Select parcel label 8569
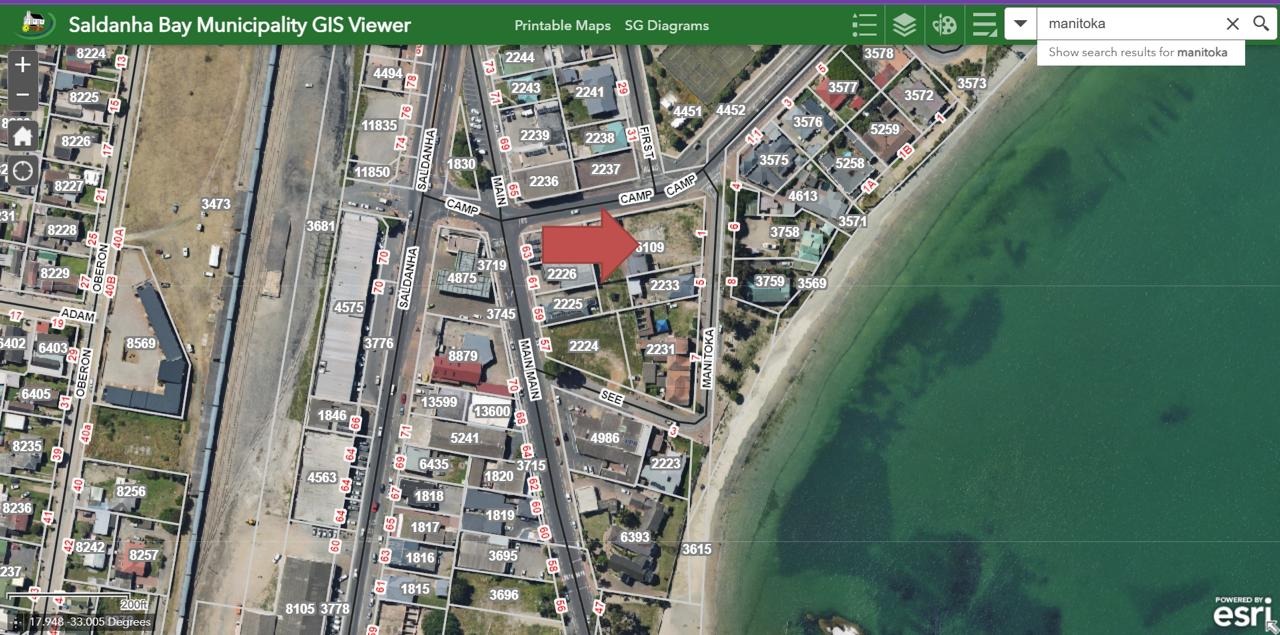Screen dimensions: 1280x635 pos(141,343)
